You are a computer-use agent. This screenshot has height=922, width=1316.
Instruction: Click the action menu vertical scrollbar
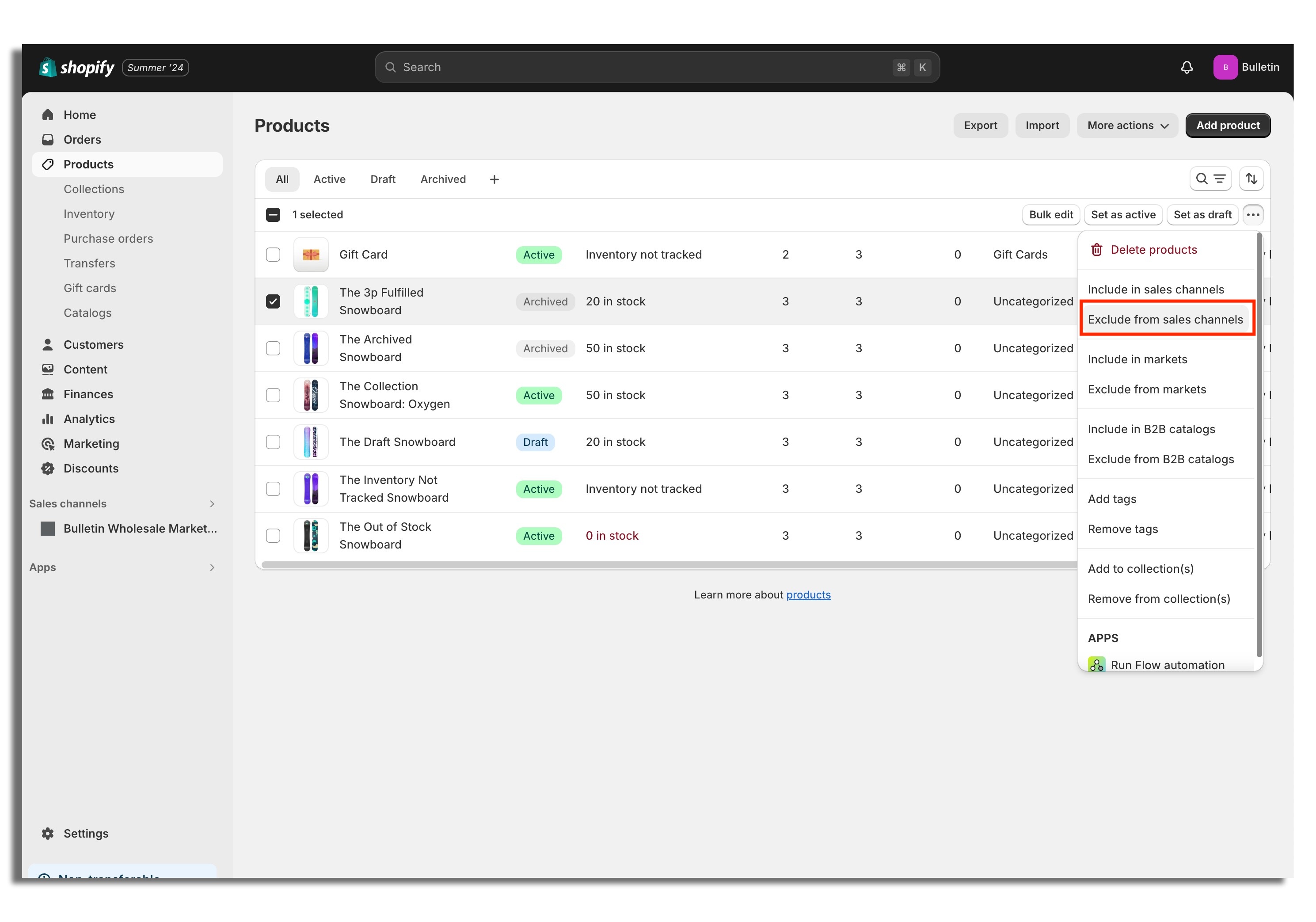click(1259, 446)
